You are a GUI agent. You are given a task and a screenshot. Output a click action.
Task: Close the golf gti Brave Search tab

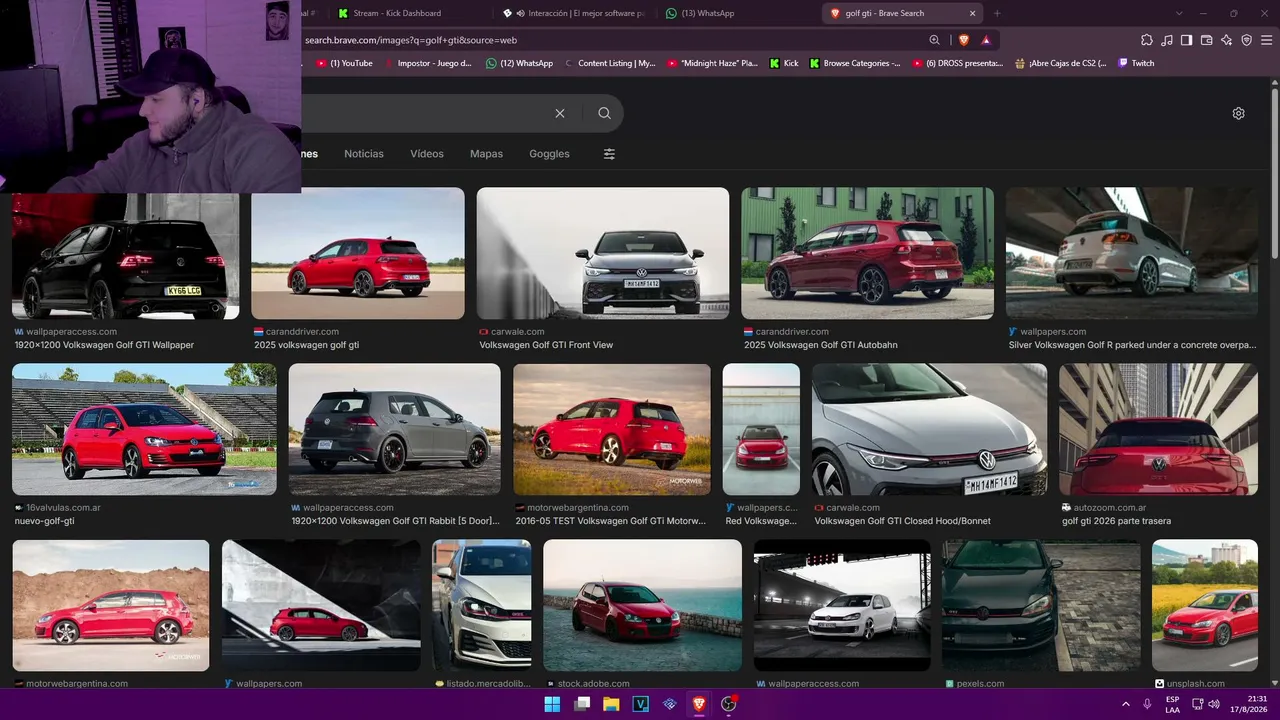[972, 13]
